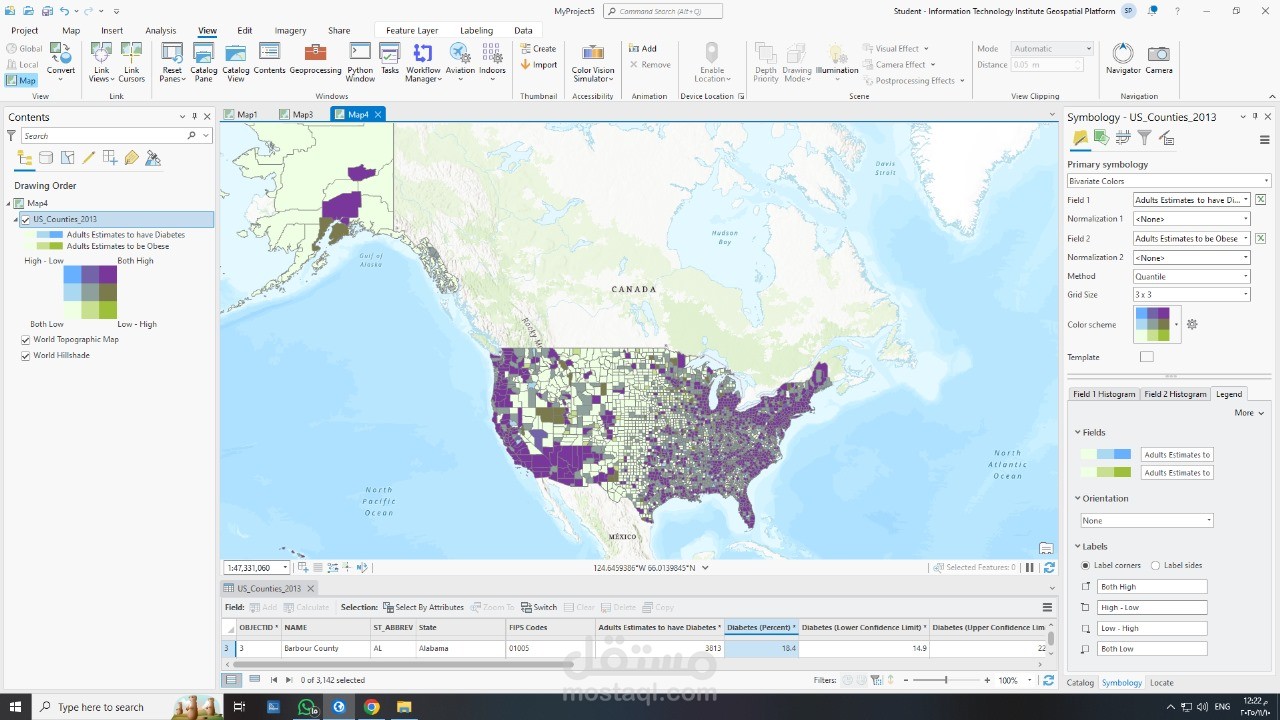Open the Normalization 1 dropdown
The width and height of the screenshot is (1280, 720).
[x=1192, y=219]
